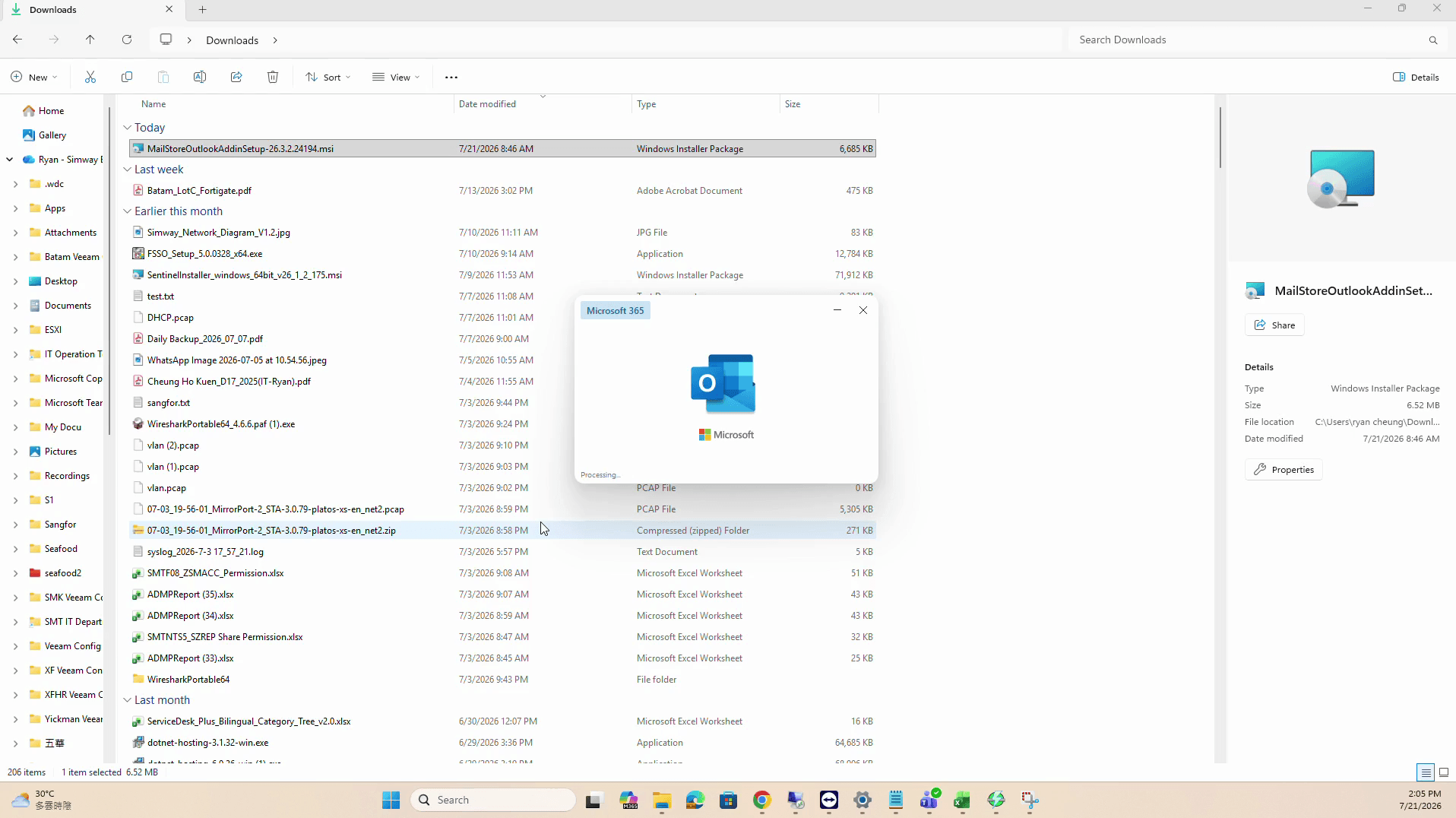Open the View dropdown
Screen dimensions: 1456x818
point(396,77)
